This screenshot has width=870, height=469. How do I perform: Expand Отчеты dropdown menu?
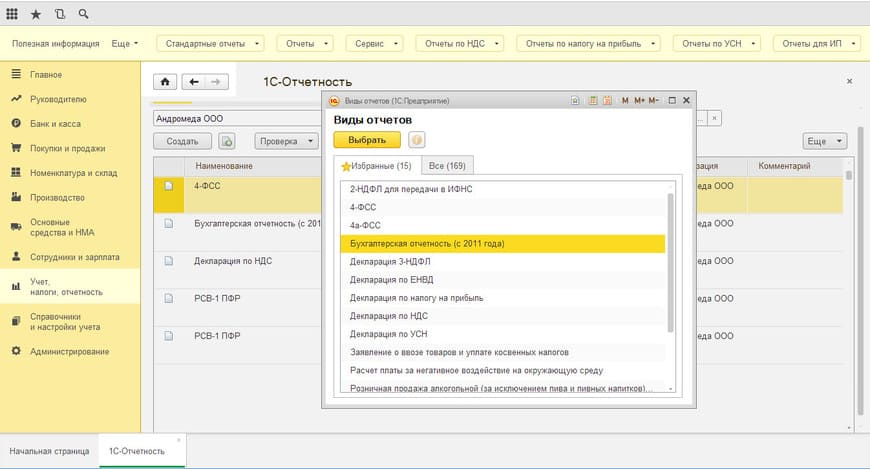click(305, 44)
